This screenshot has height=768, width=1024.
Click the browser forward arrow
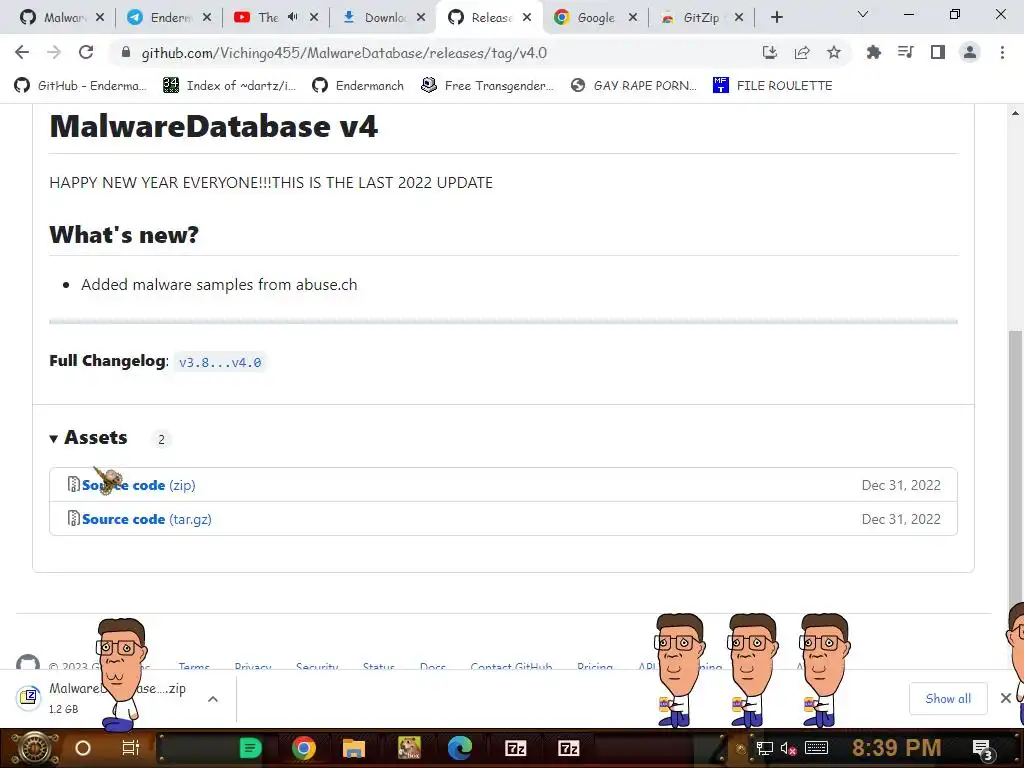54,52
